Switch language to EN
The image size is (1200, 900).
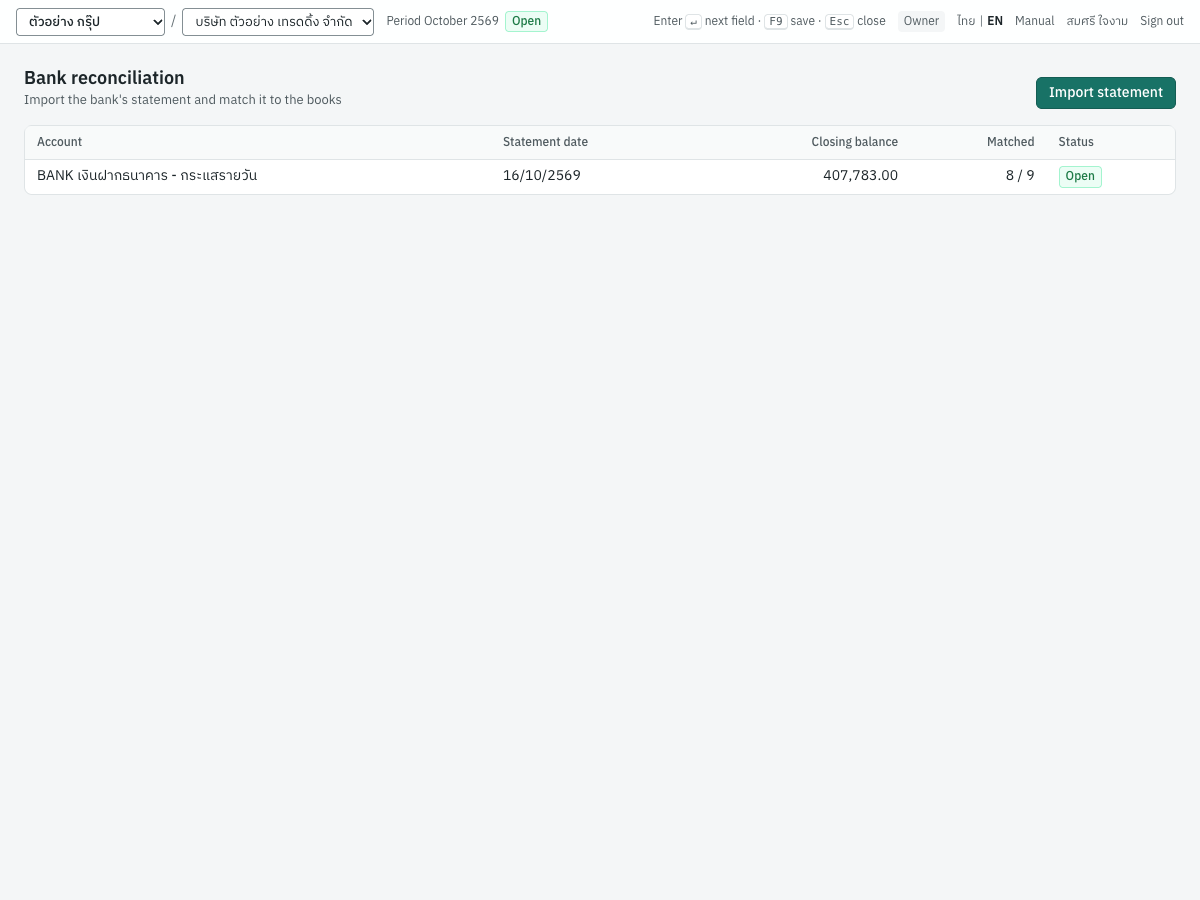point(995,21)
